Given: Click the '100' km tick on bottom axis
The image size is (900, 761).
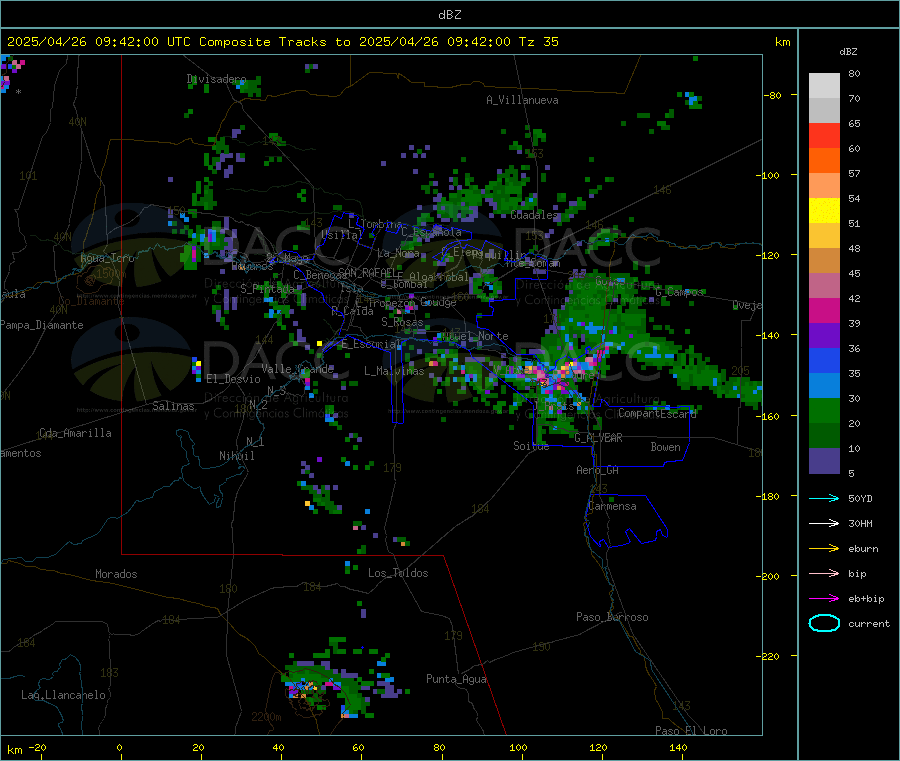Looking at the screenshot, I should point(518,748).
